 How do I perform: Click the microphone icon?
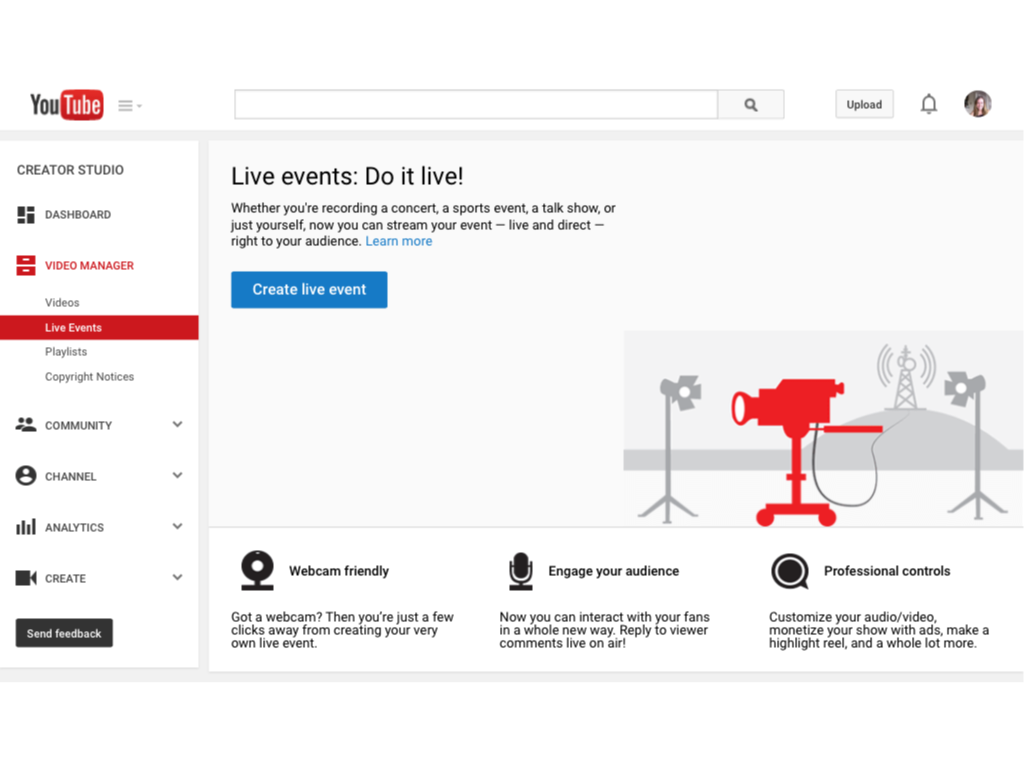(x=520, y=571)
